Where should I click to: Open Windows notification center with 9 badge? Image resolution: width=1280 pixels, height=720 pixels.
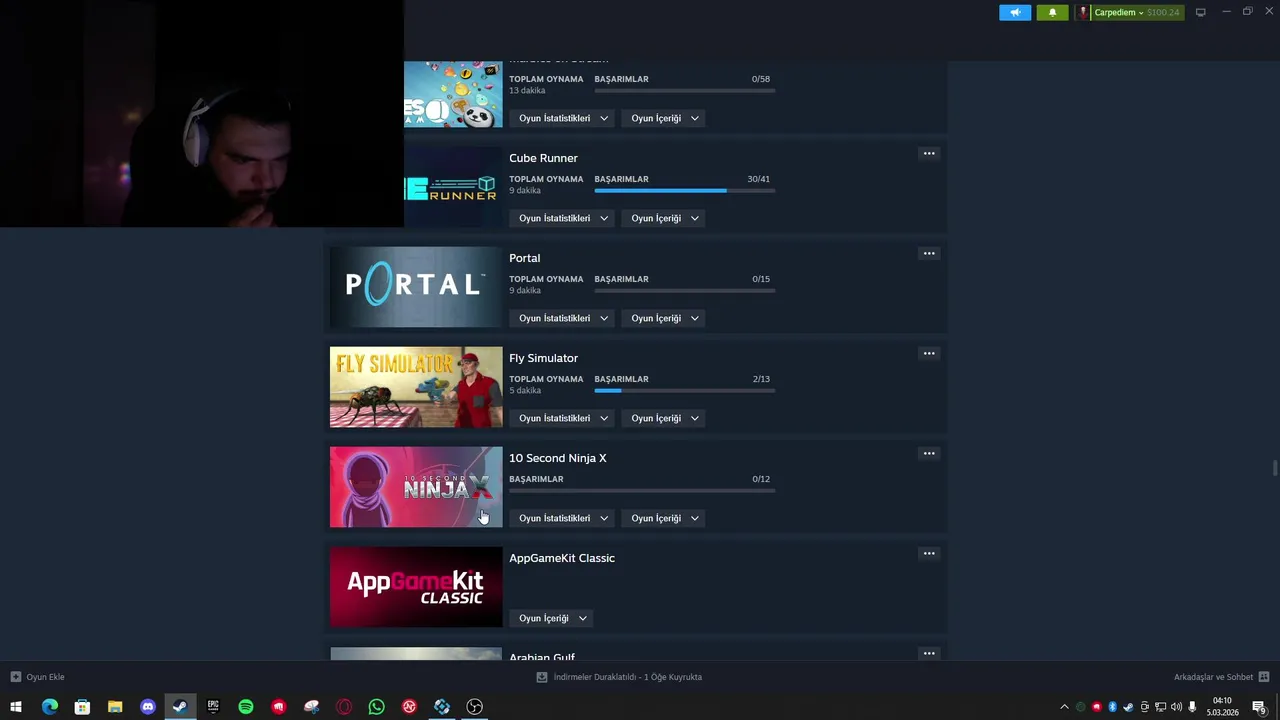click(1260, 707)
